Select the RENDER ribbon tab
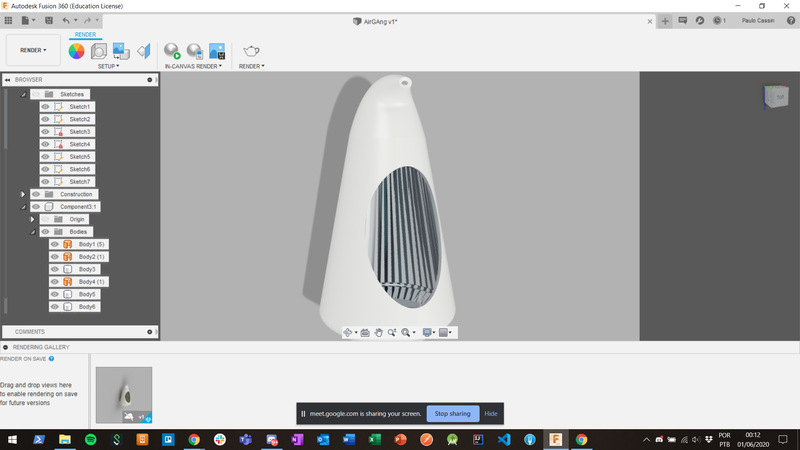Viewport: 800px width, 450px height. 86,34
